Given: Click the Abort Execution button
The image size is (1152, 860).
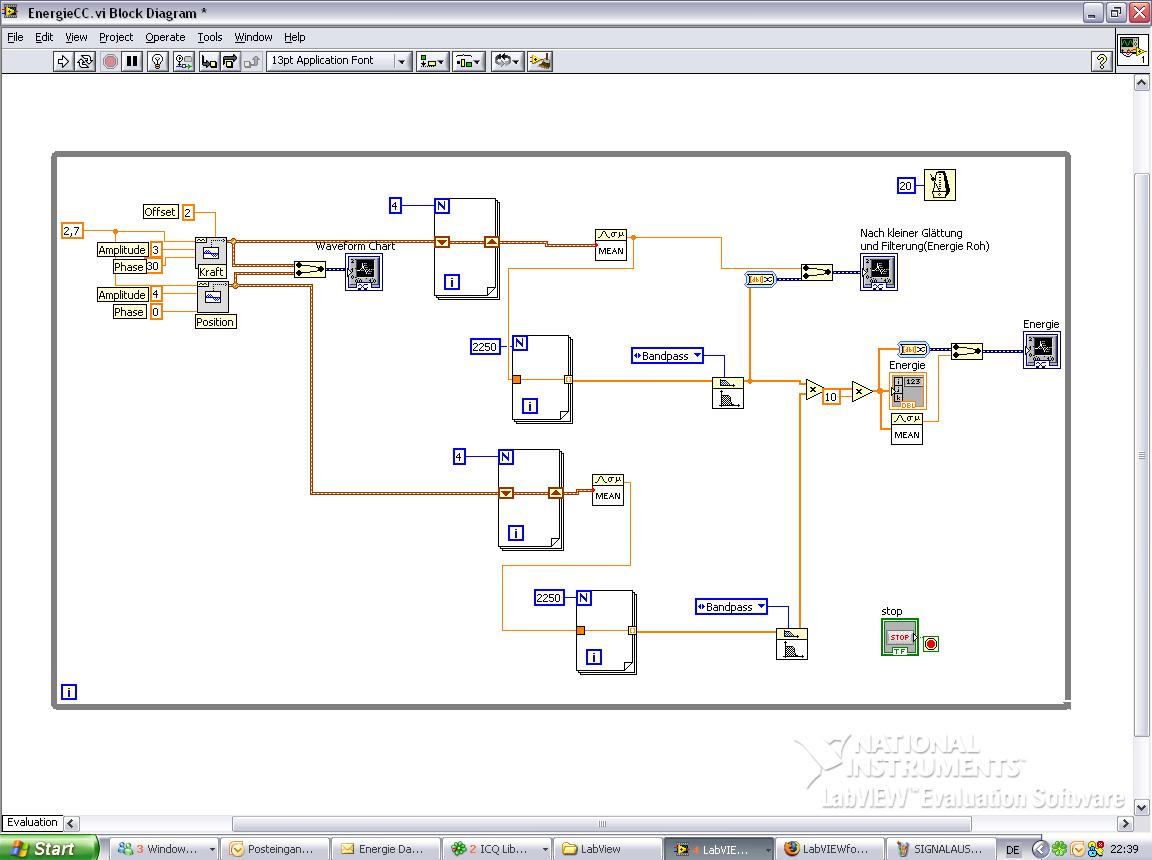Looking at the screenshot, I should [x=110, y=61].
